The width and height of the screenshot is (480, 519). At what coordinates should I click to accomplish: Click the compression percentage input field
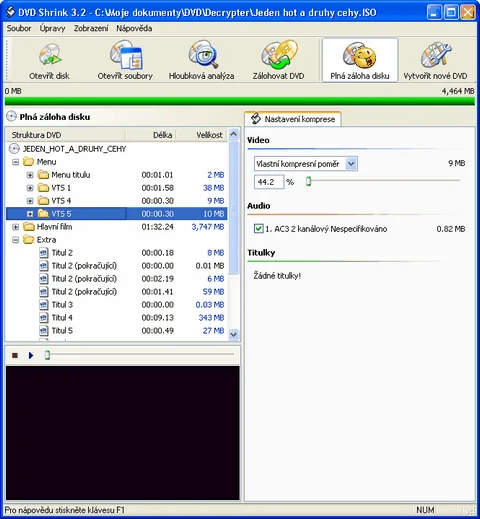[x=269, y=182]
